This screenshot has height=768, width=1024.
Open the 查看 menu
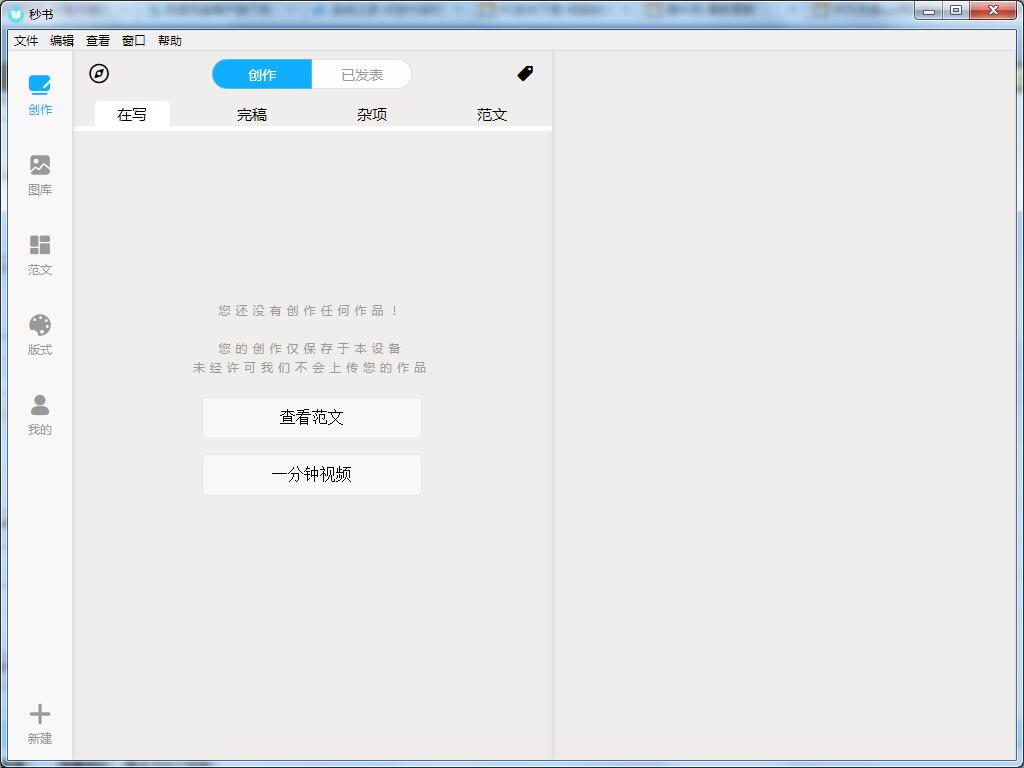click(98, 41)
